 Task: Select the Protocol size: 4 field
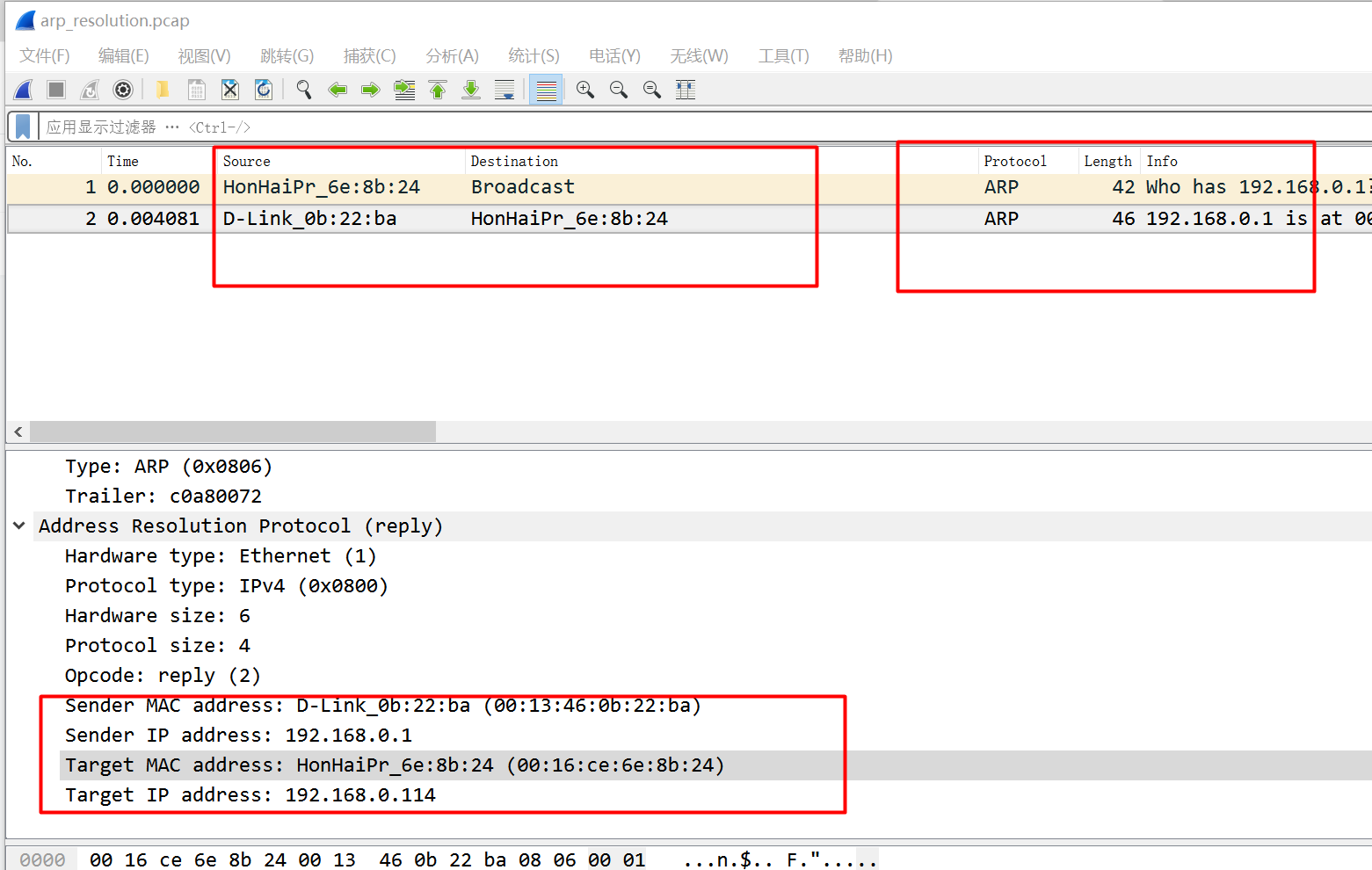(x=158, y=646)
